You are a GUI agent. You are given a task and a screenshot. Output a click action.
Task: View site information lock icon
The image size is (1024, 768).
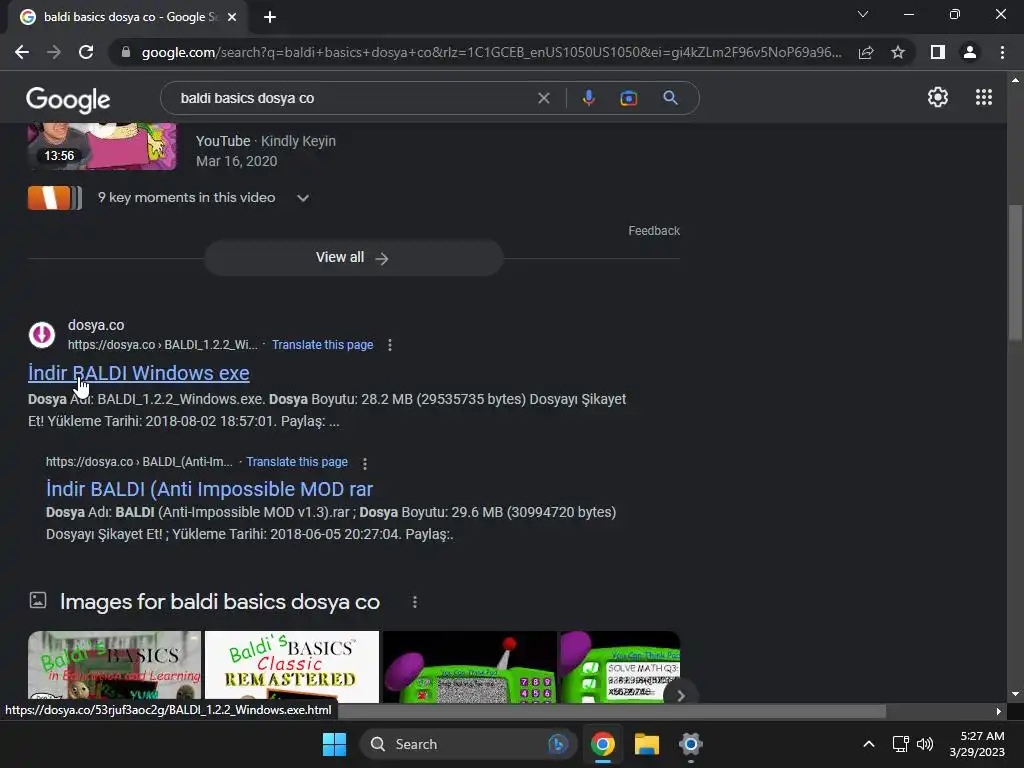(126, 52)
